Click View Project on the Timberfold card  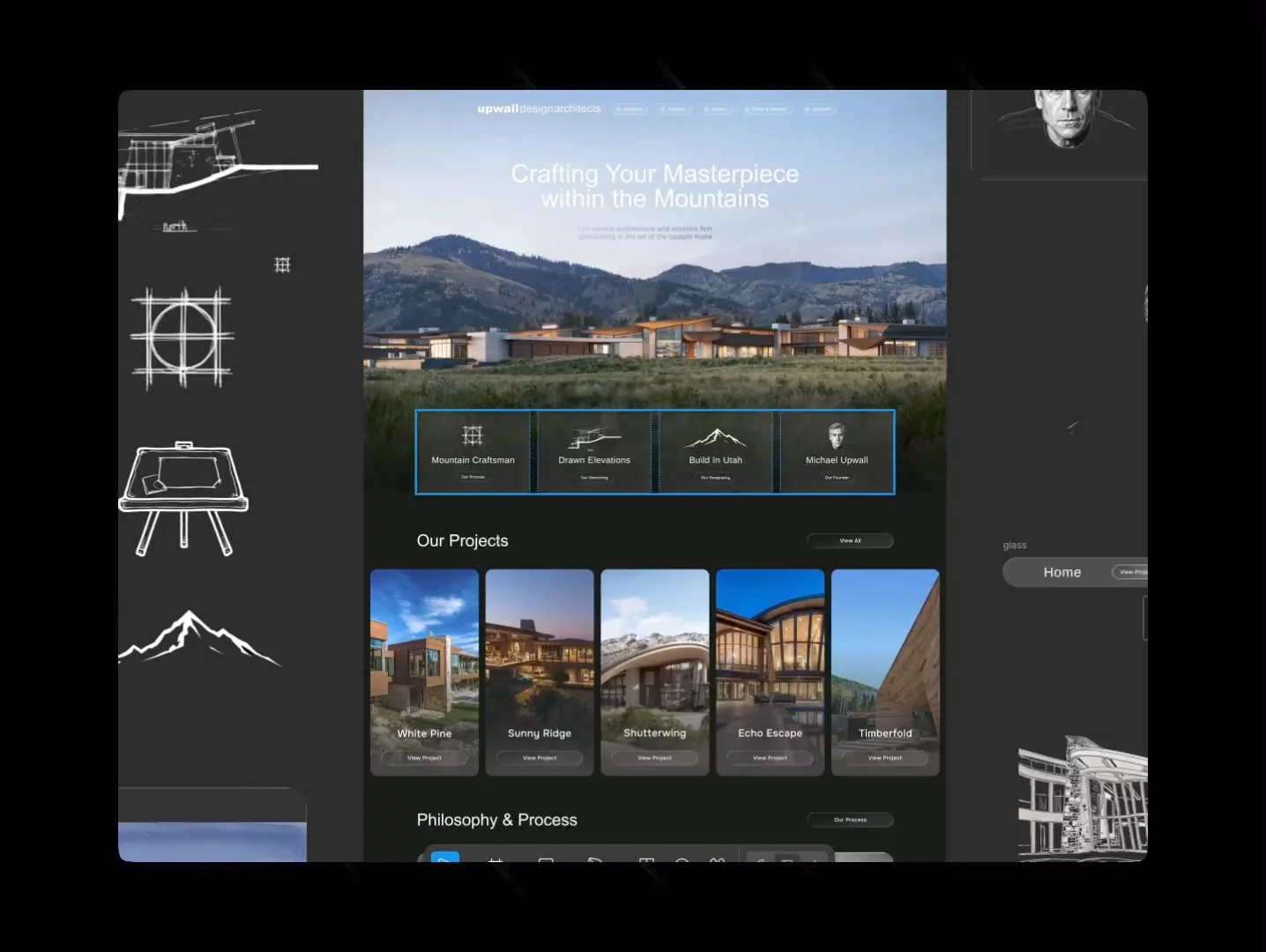(885, 758)
